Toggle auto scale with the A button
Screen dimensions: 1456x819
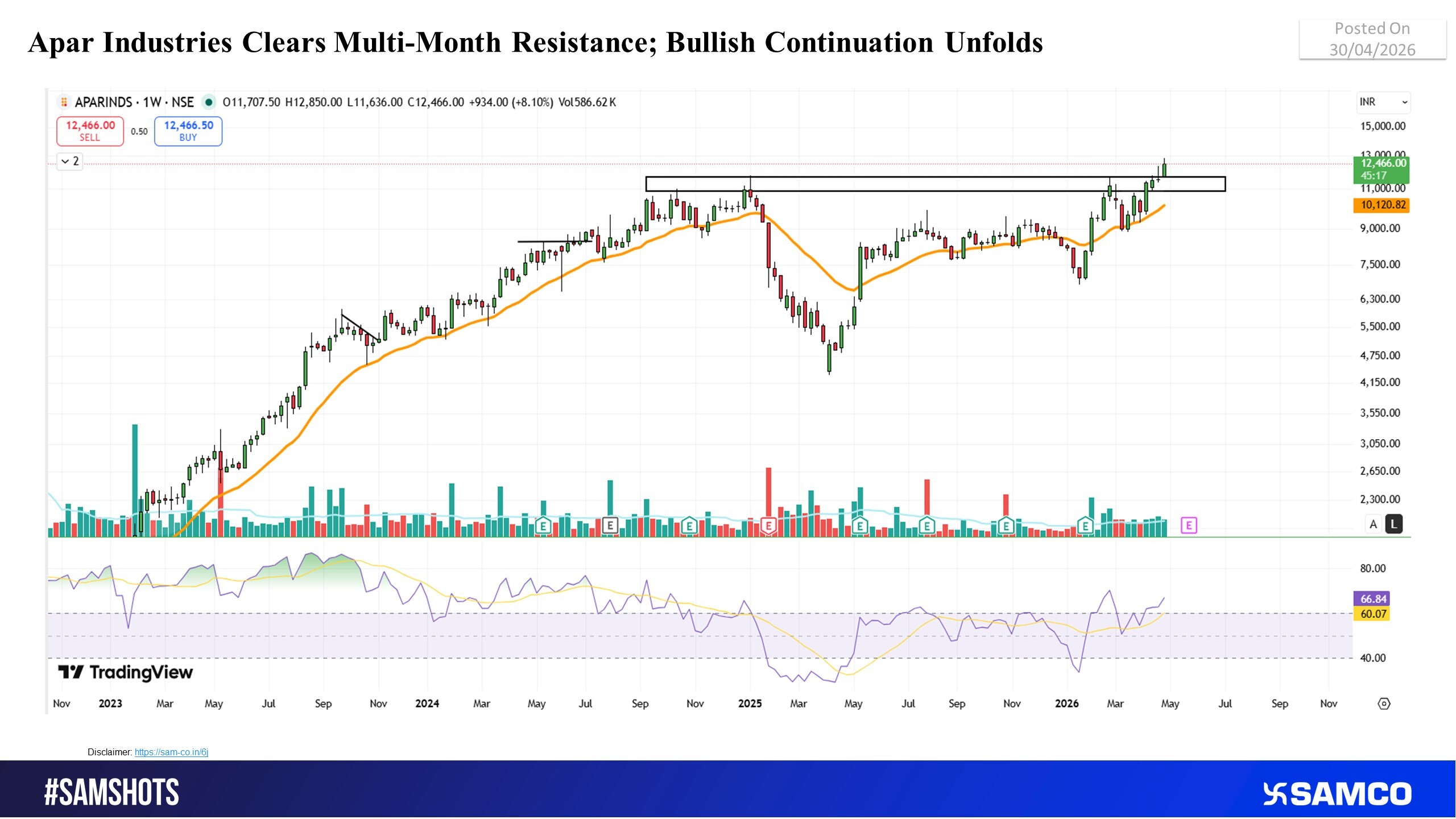pyautogui.click(x=1374, y=524)
